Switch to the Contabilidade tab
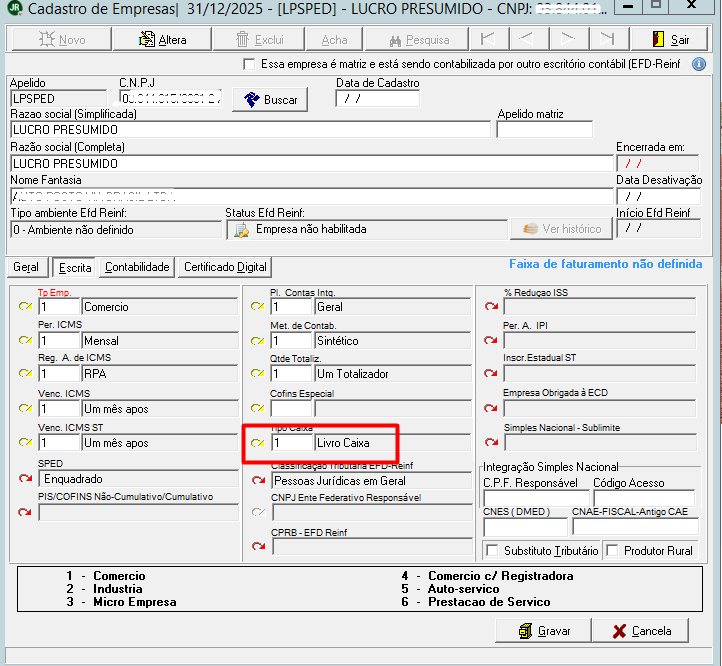Viewport: 722px width, 666px height. (137, 267)
